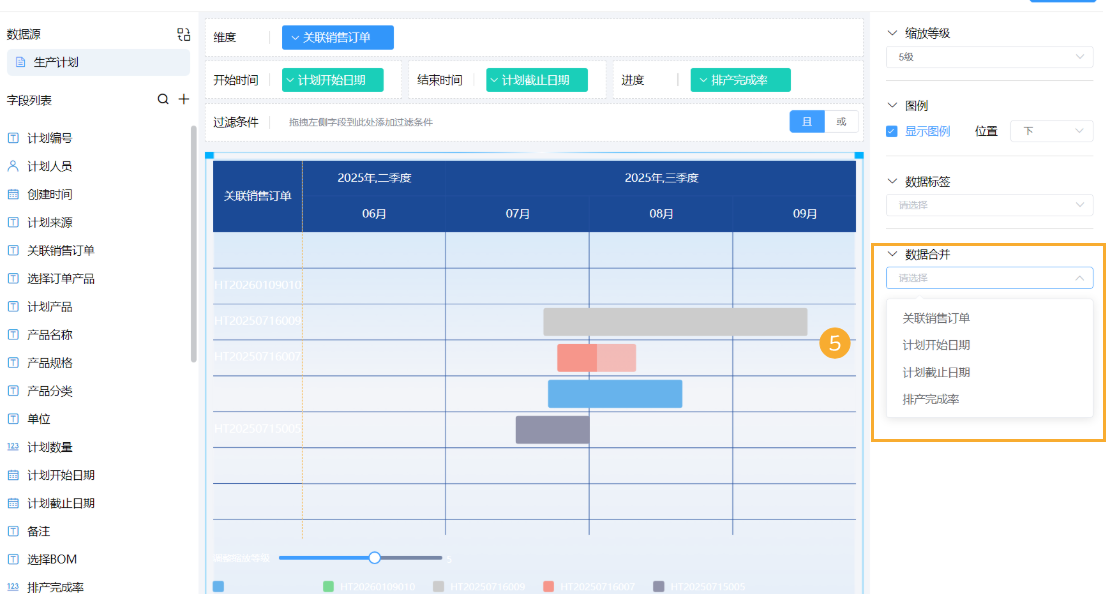Screen dimensions: 1106x594
Task: Collapse the 数据标签 section
Action: (892, 182)
